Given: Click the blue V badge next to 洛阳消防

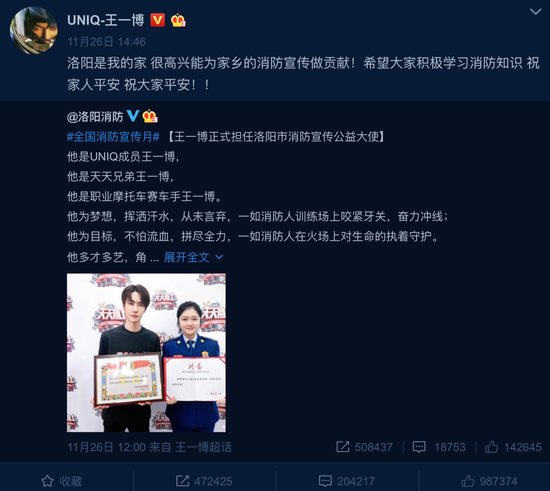Looking at the screenshot, I should [133, 116].
